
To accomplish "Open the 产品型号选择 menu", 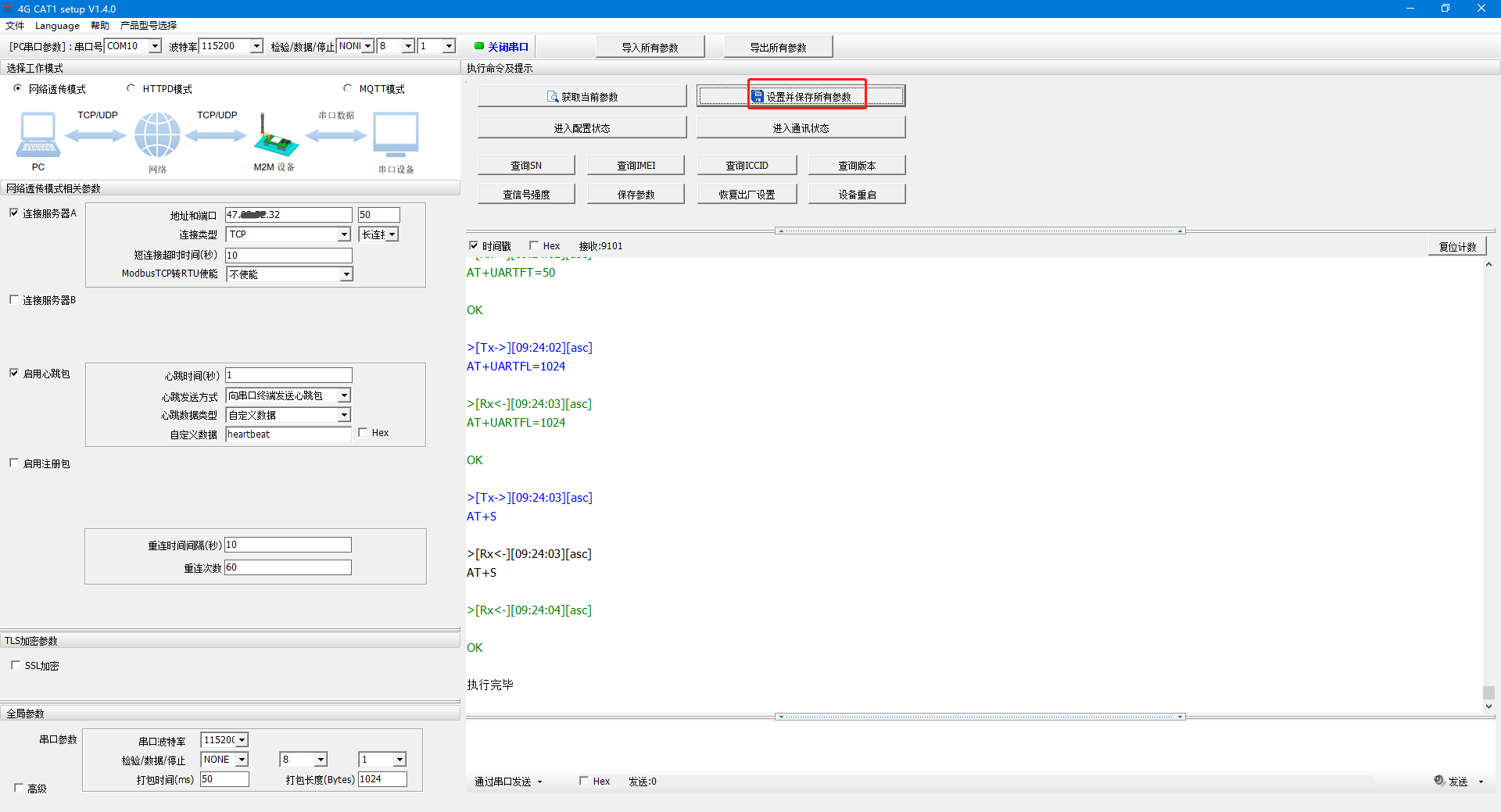I will (149, 25).
